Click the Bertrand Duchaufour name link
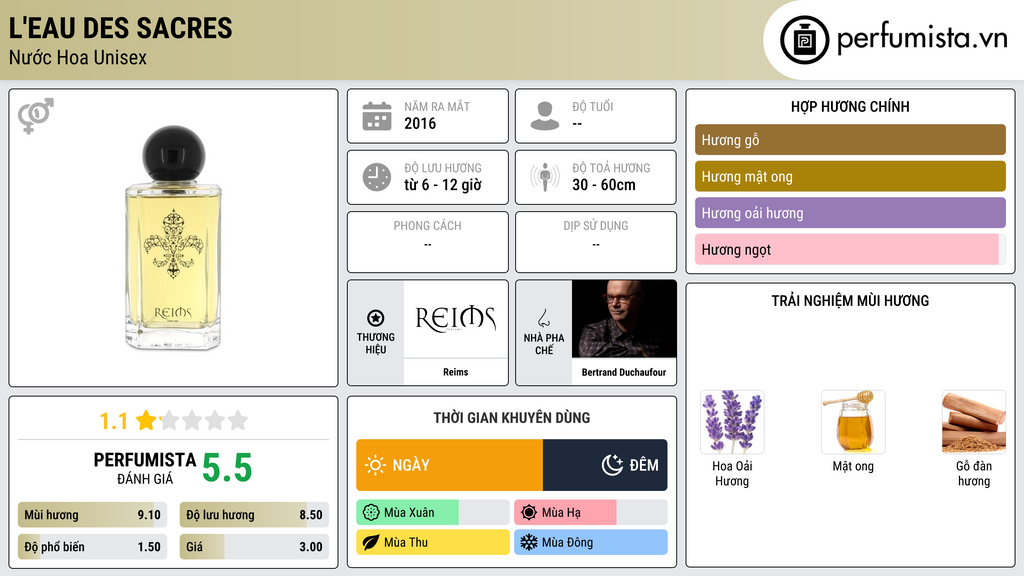1024x576 pixels. pyautogui.click(x=624, y=372)
